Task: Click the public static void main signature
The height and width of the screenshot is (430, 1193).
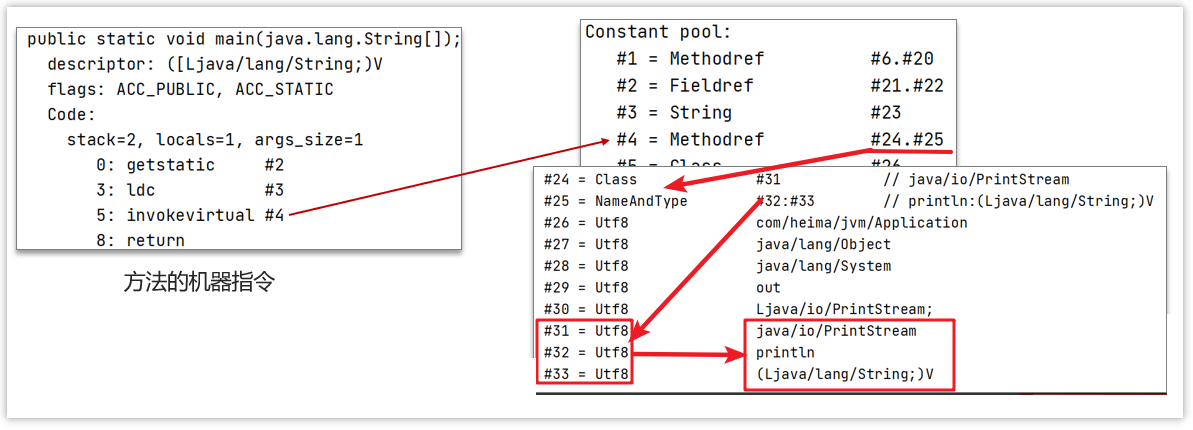Action: coord(243,40)
